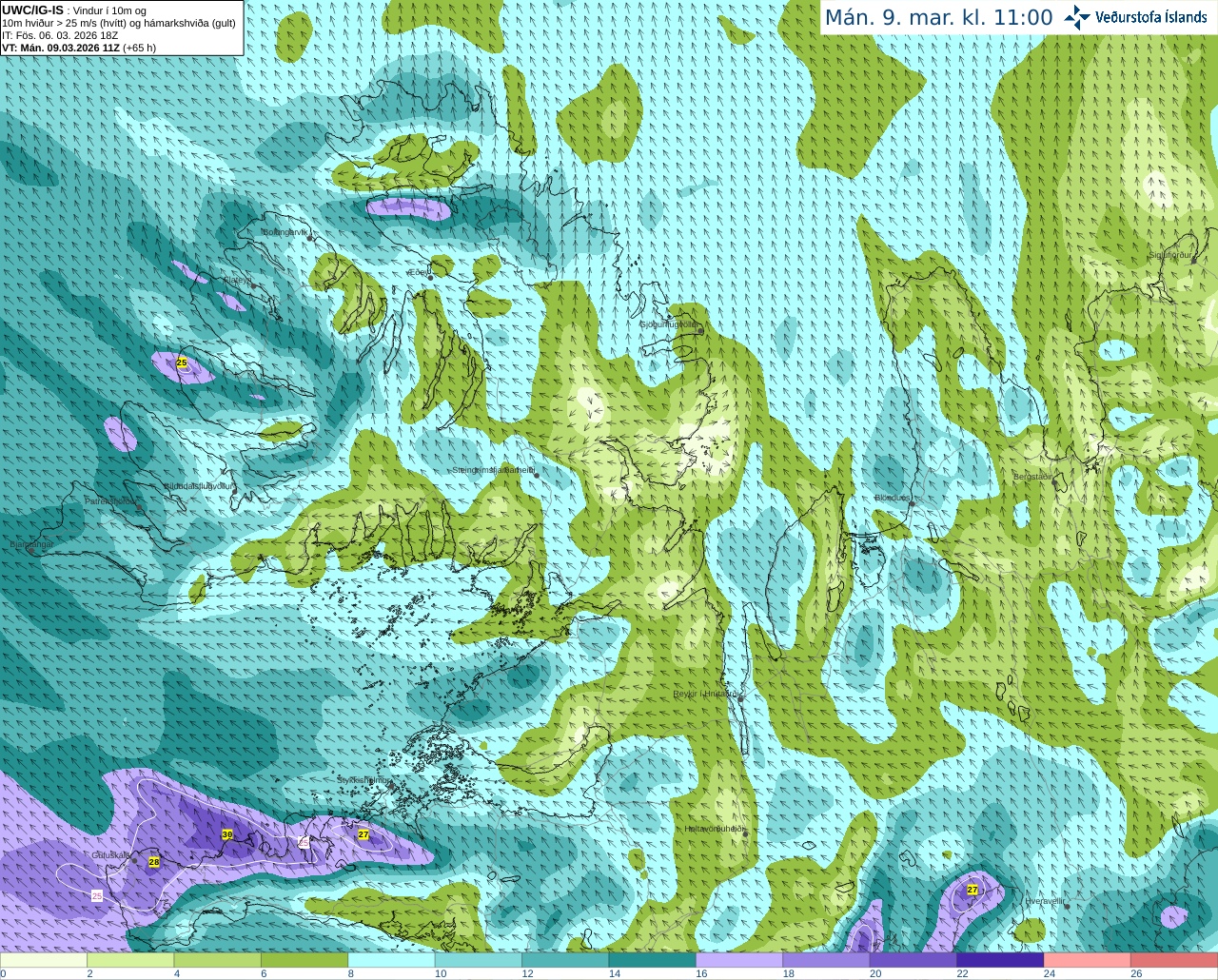The width and height of the screenshot is (1218, 980).
Task: Pick the lavender 16–18 legend swatch
Action: pyautogui.click(x=739, y=960)
